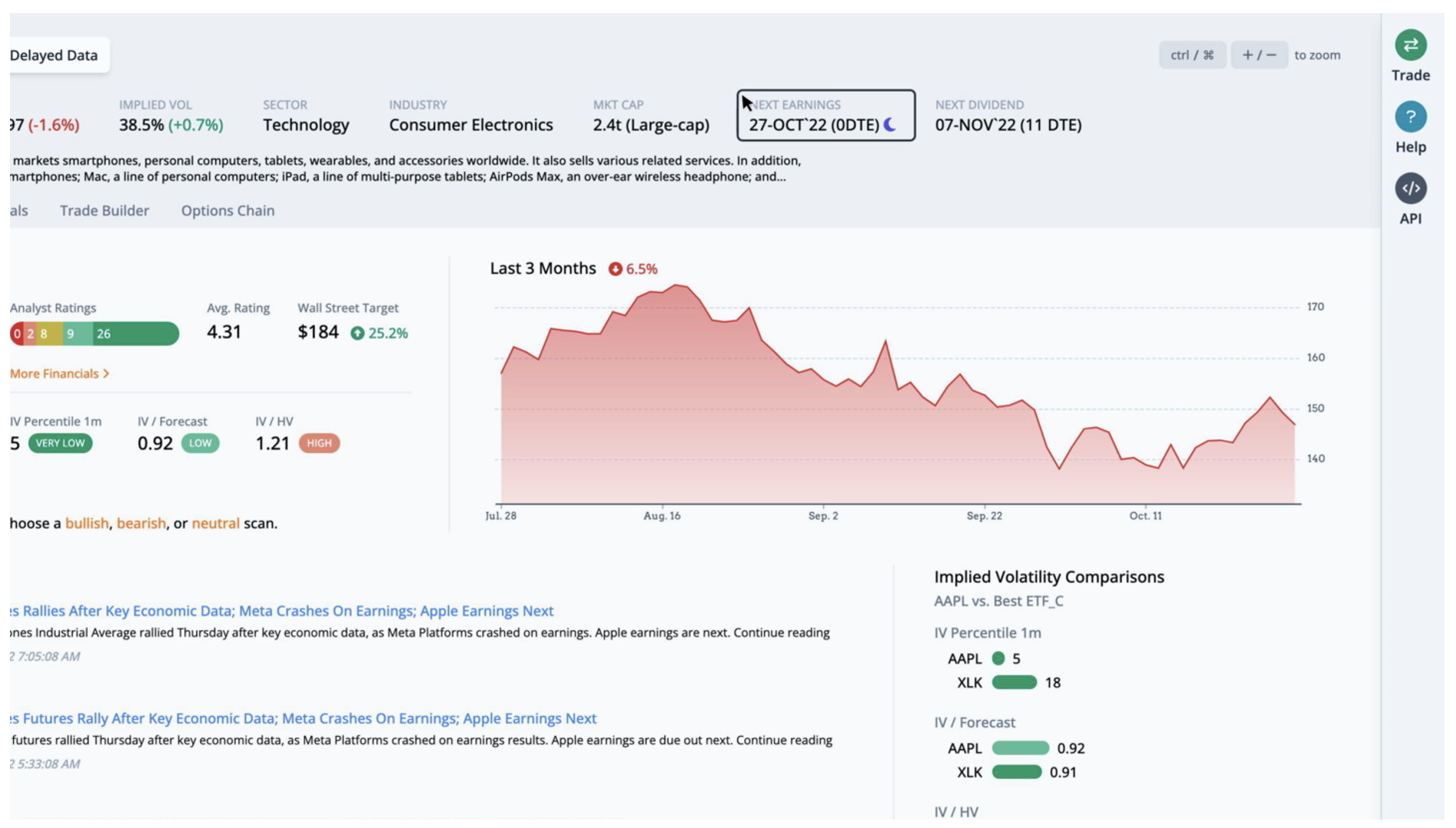This screenshot has width=1456, height=828.
Task: Open the API code icon
Action: (x=1410, y=186)
